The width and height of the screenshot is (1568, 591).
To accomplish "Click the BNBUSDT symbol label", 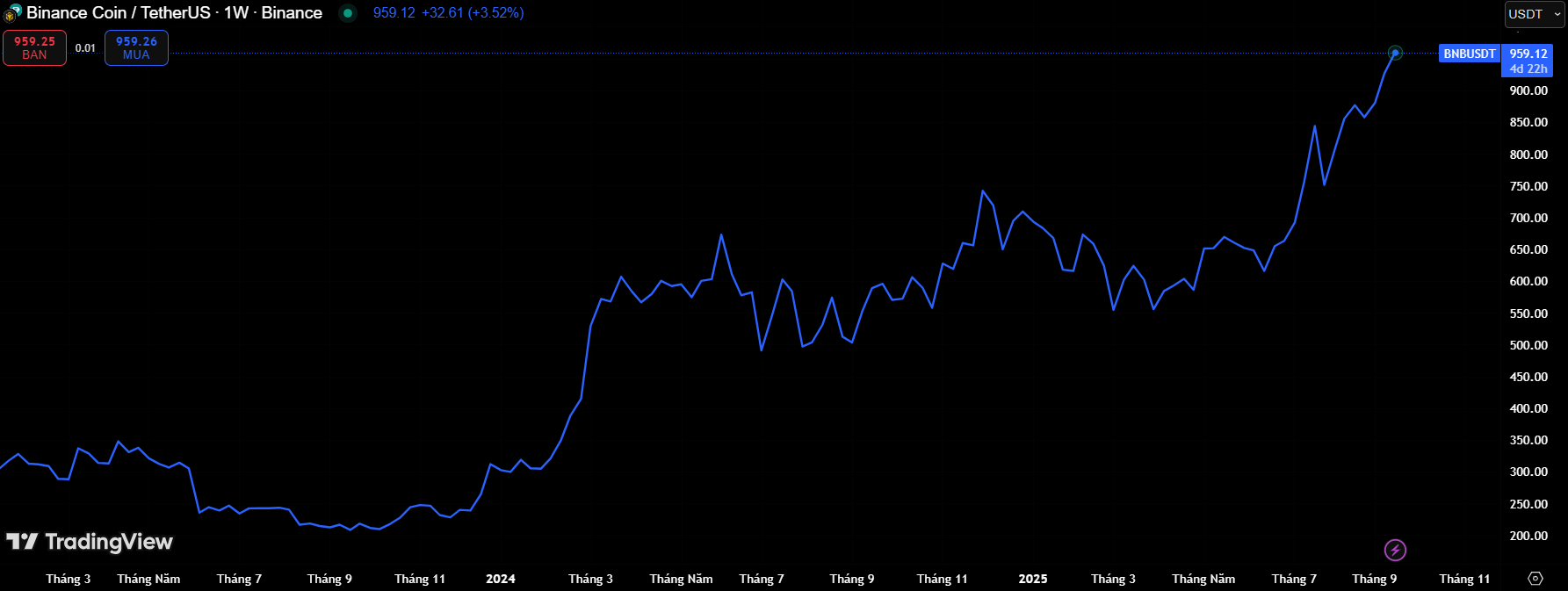I will tap(1469, 54).
